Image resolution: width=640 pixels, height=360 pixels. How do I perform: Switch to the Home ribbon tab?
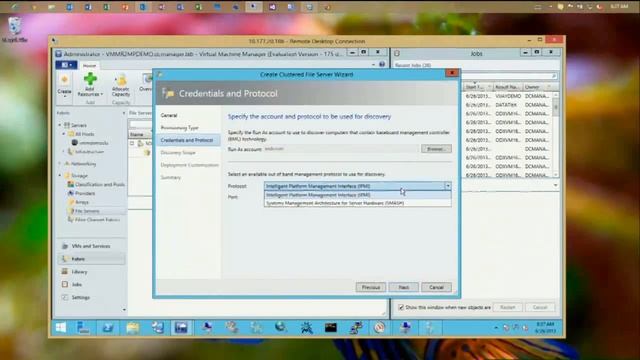tap(89, 66)
